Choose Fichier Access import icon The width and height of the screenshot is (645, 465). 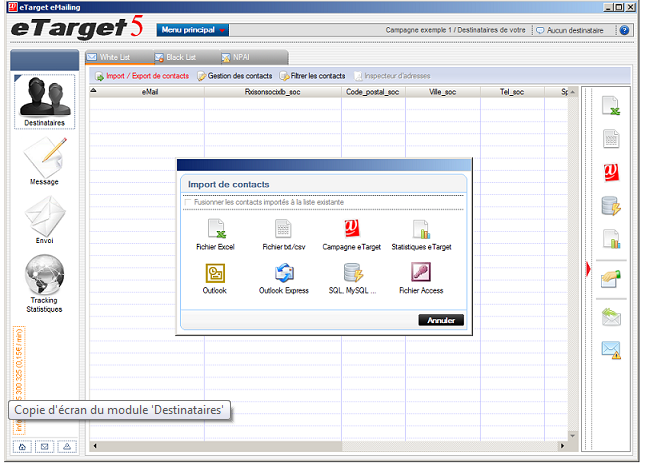421,274
